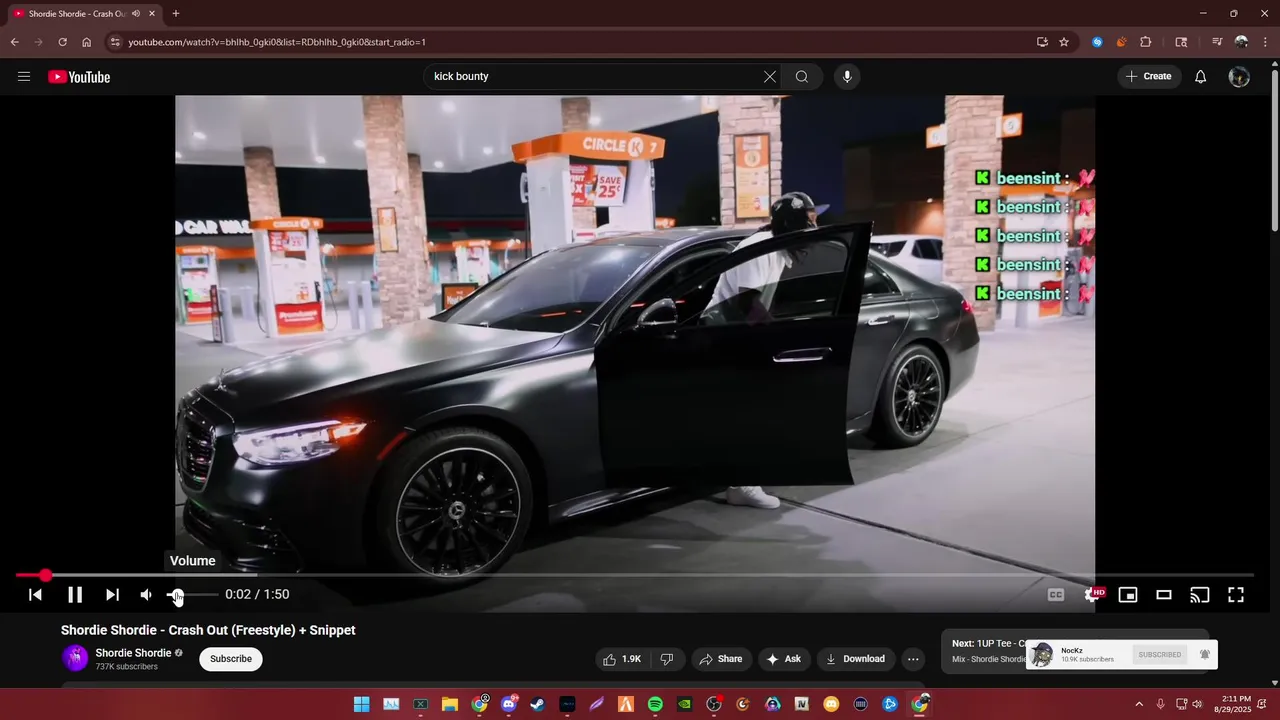
Task: Open File Explorer from the taskbar
Action: pyautogui.click(x=450, y=704)
